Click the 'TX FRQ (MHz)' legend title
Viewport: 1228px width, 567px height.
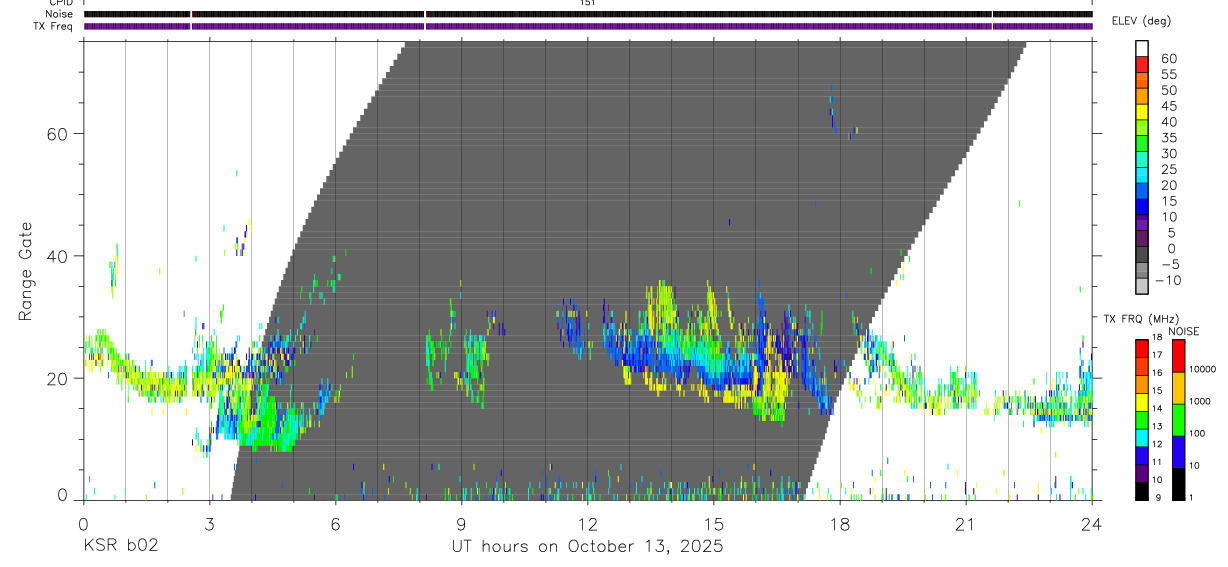[1141, 319]
